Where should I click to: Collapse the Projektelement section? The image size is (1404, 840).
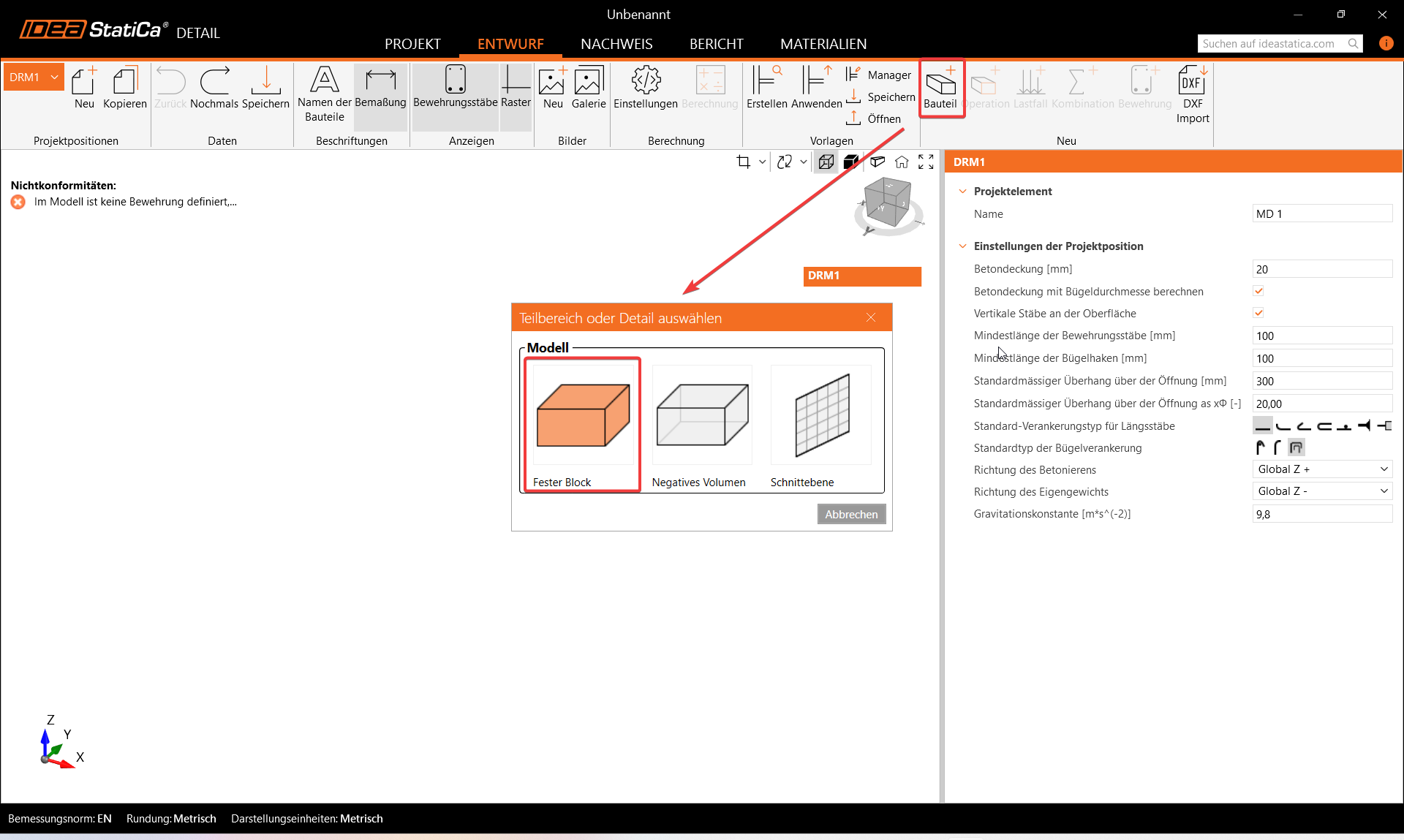pyautogui.click(x=962, y=192)
